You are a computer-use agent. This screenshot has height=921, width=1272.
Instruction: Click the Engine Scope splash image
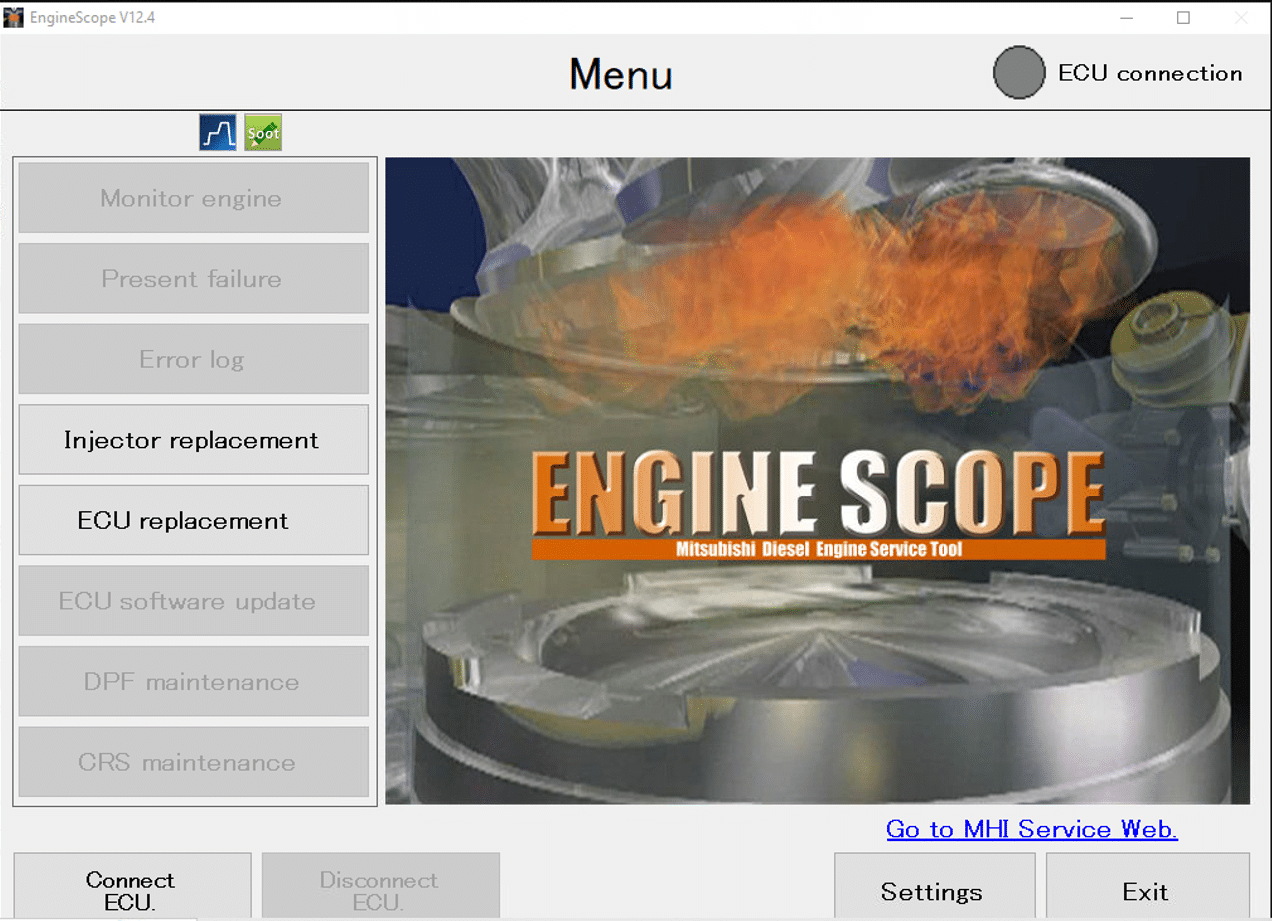(817, 480)
